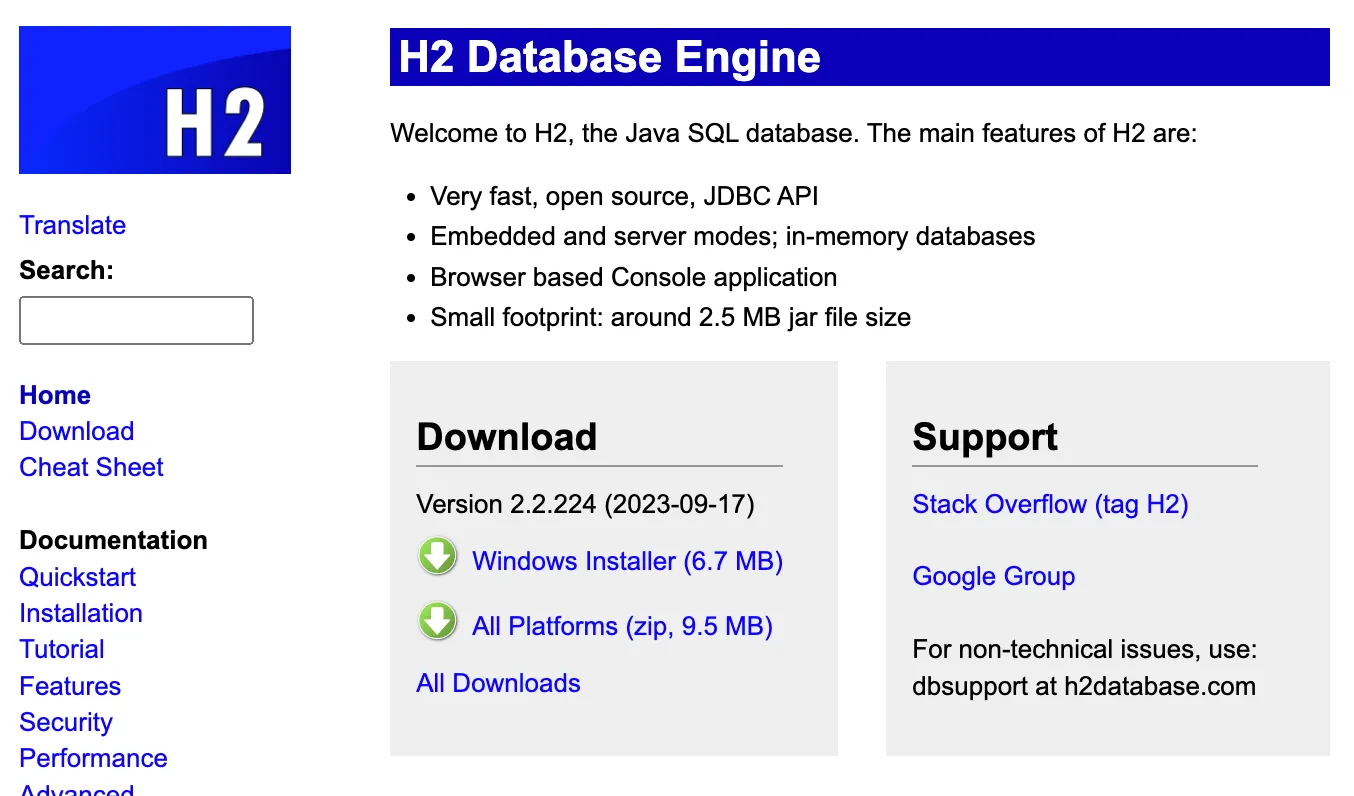
Task: Focus the Search text box
Action: pos(136,320)
